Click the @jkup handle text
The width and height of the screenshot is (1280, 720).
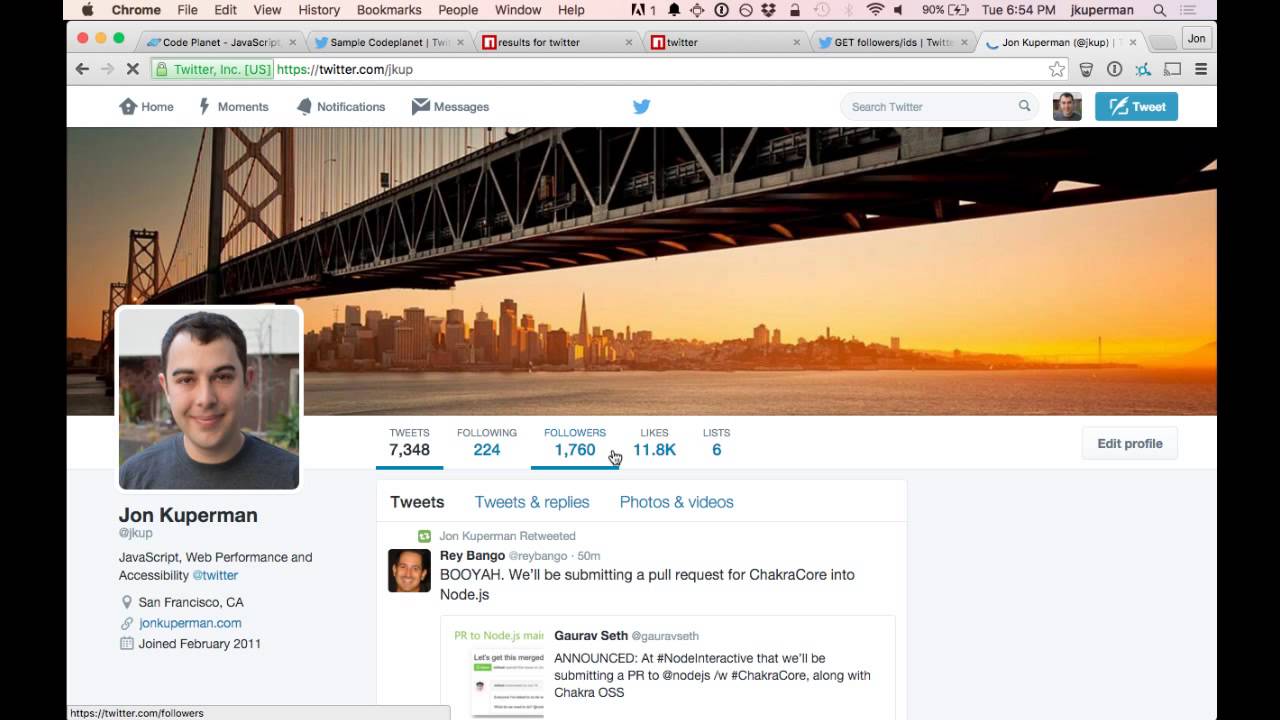tap(135, 533)
